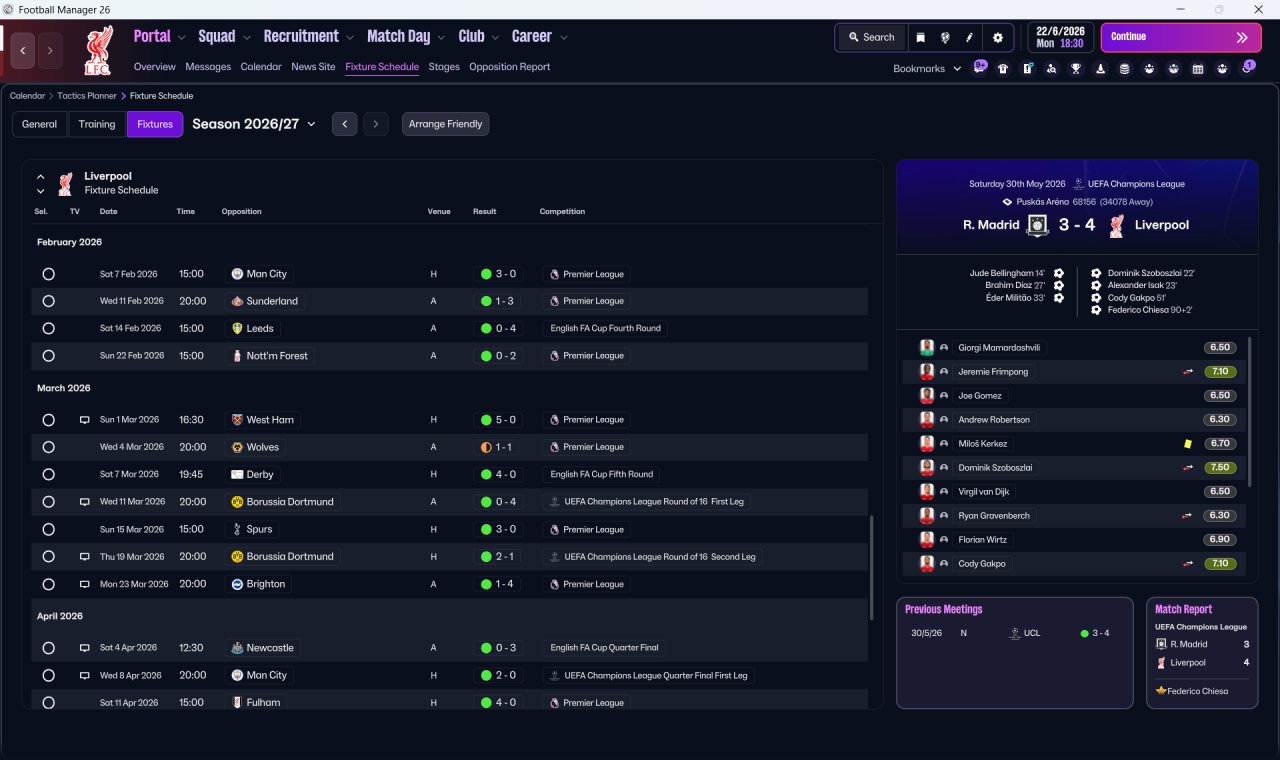Switch to the Training tab

[97, 124]
